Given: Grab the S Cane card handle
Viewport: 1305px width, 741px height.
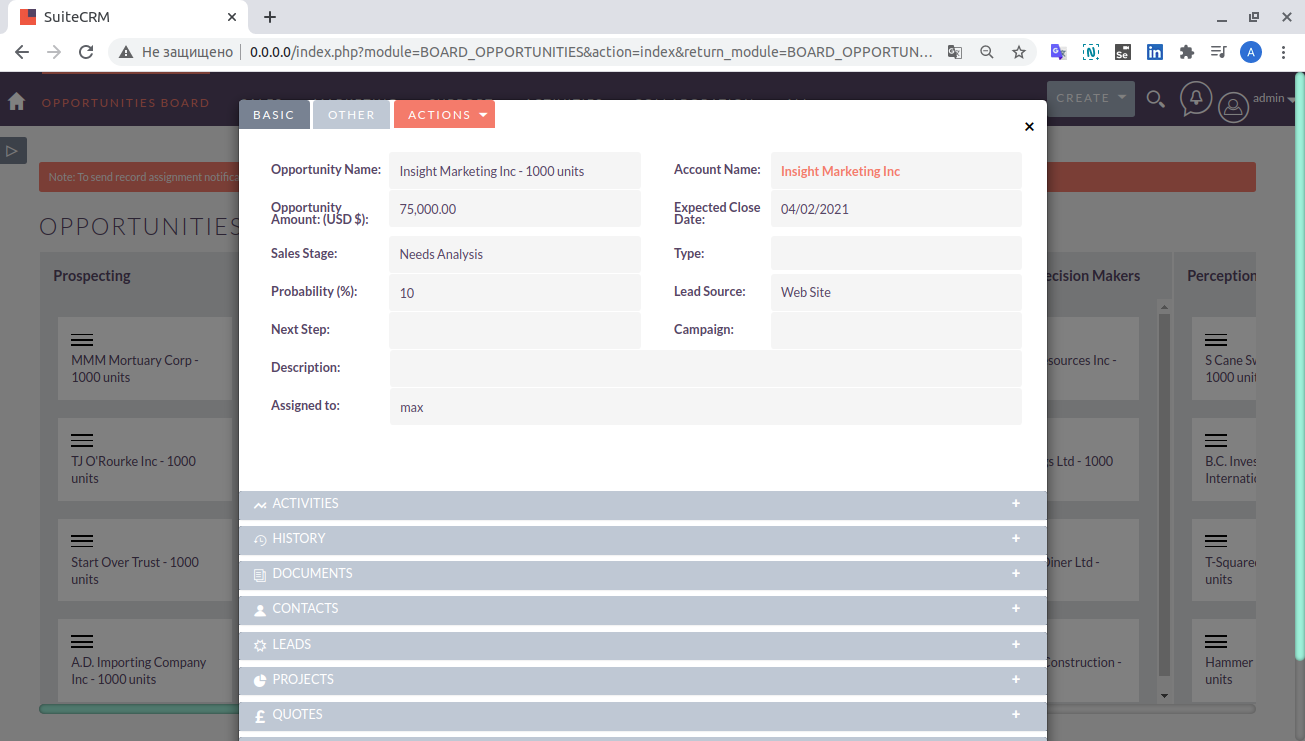Looking at the screenshot, I should [1216, 340].
